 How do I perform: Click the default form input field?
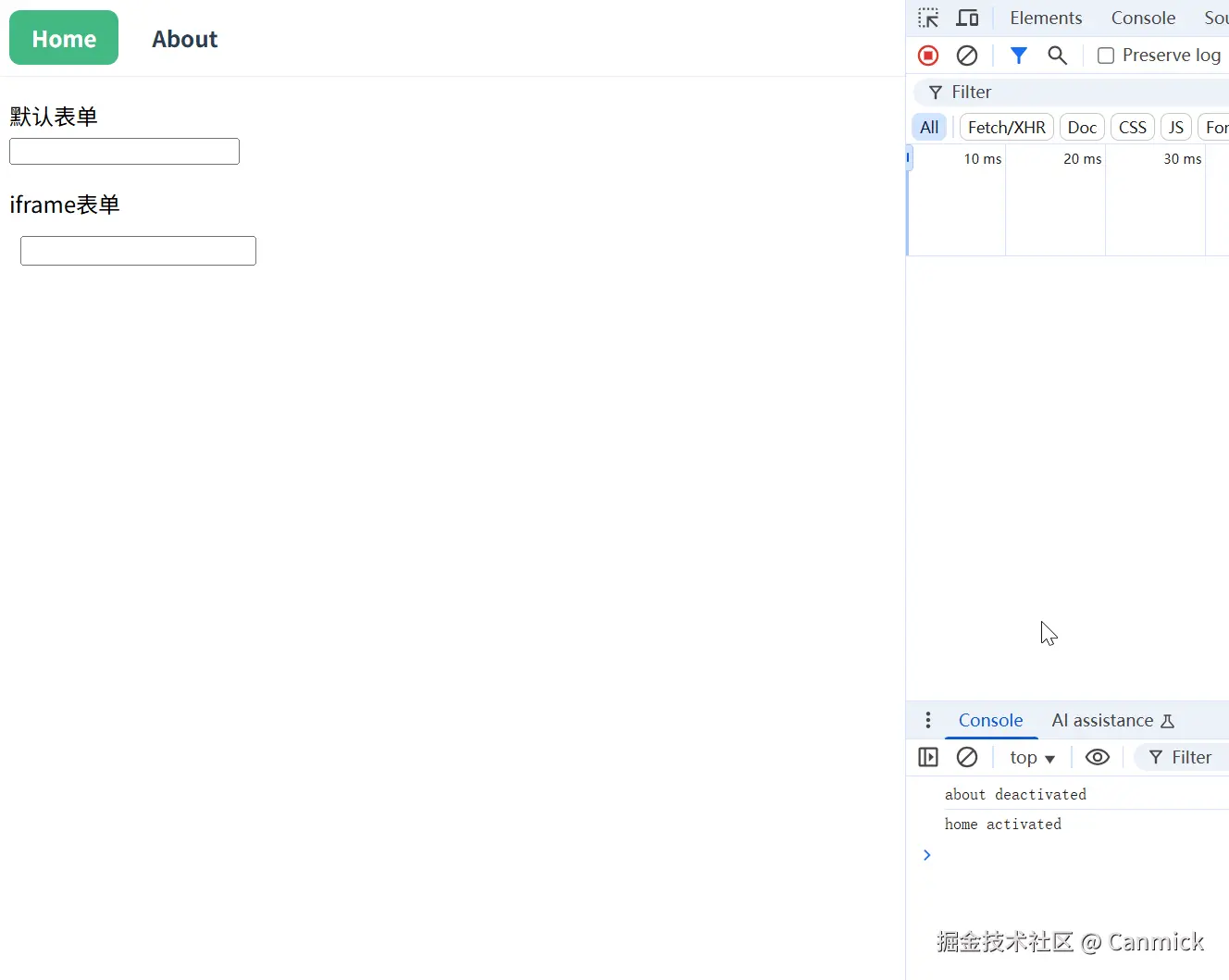(123, 151)
